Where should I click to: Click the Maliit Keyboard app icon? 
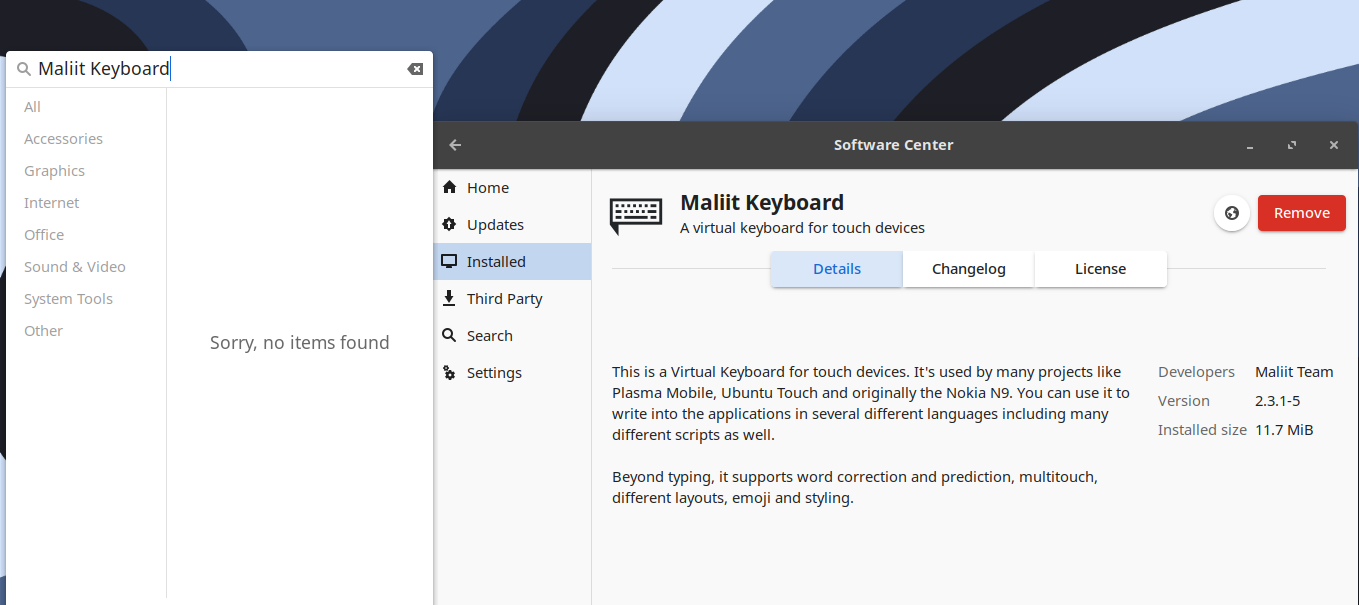coord(636,215)
